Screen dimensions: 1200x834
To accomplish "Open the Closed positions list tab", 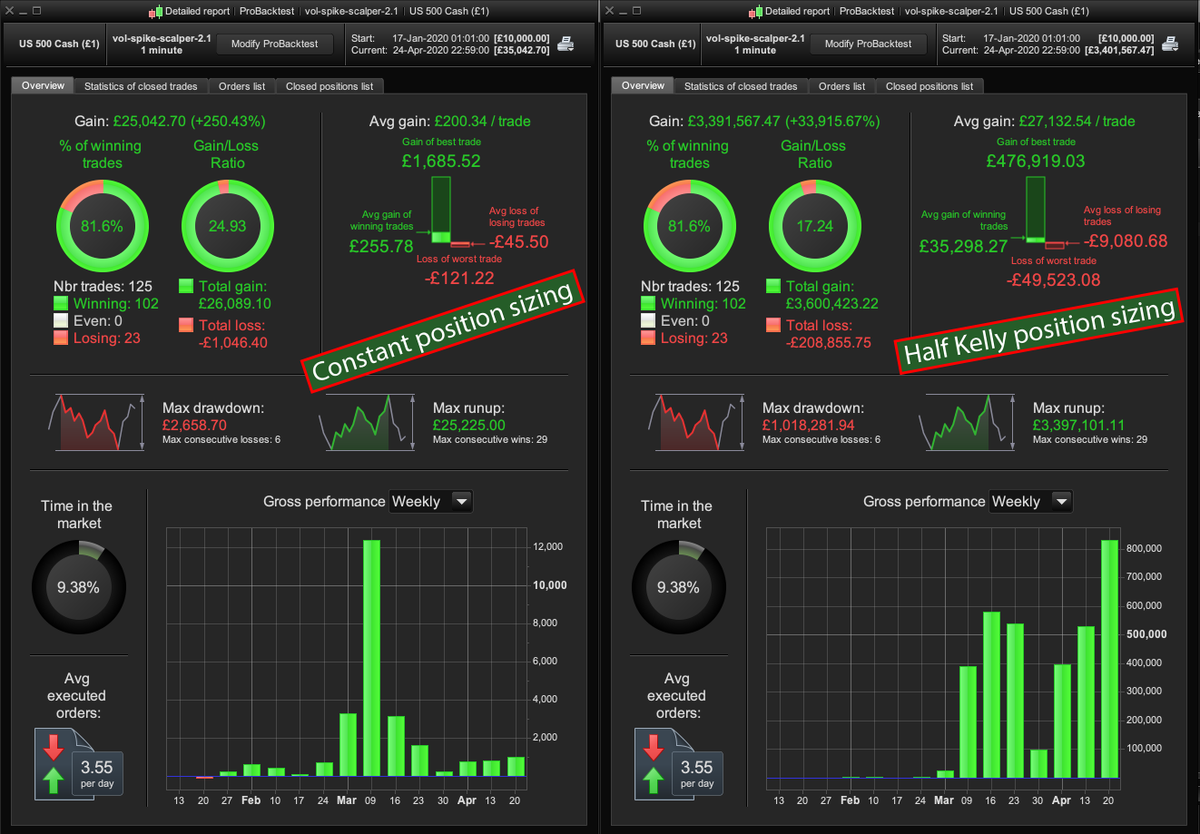I will (331, 85).
